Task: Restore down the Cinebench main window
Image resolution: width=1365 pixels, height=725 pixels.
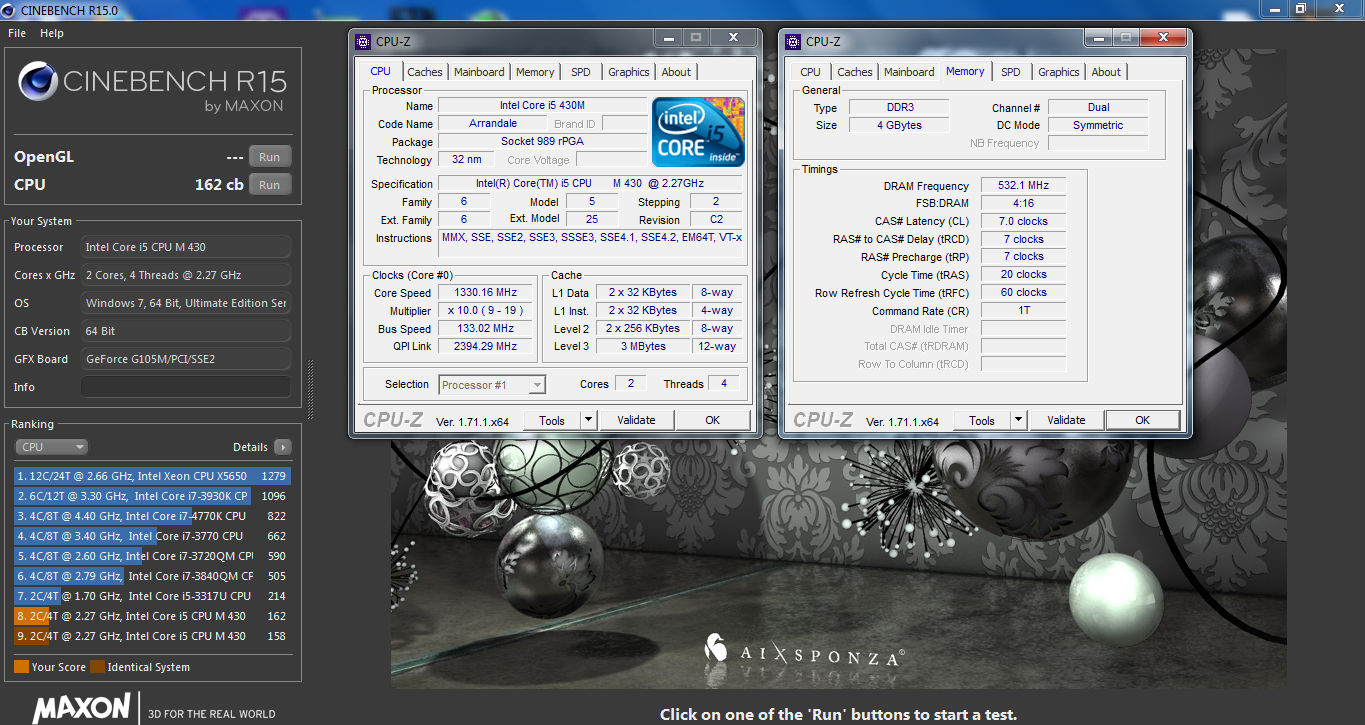Action: pyautogui.click(x=1300, y=8)
